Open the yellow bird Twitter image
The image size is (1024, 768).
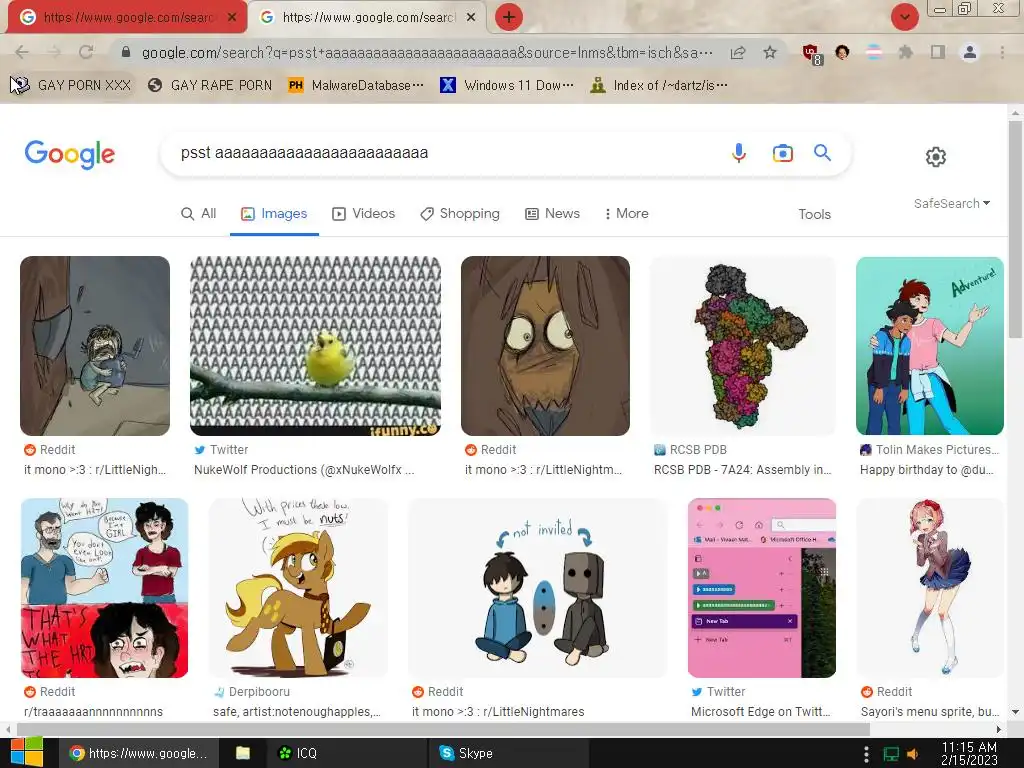[315, 345]
